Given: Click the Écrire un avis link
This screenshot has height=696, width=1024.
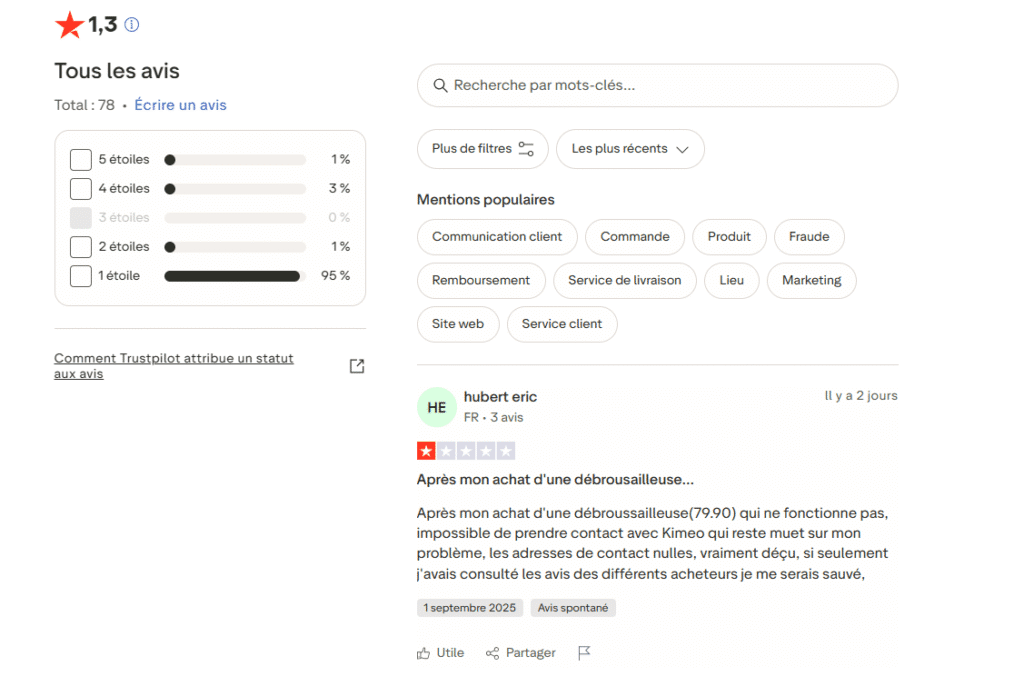Looking at the screenshot, I should click(x=181, y=105).
